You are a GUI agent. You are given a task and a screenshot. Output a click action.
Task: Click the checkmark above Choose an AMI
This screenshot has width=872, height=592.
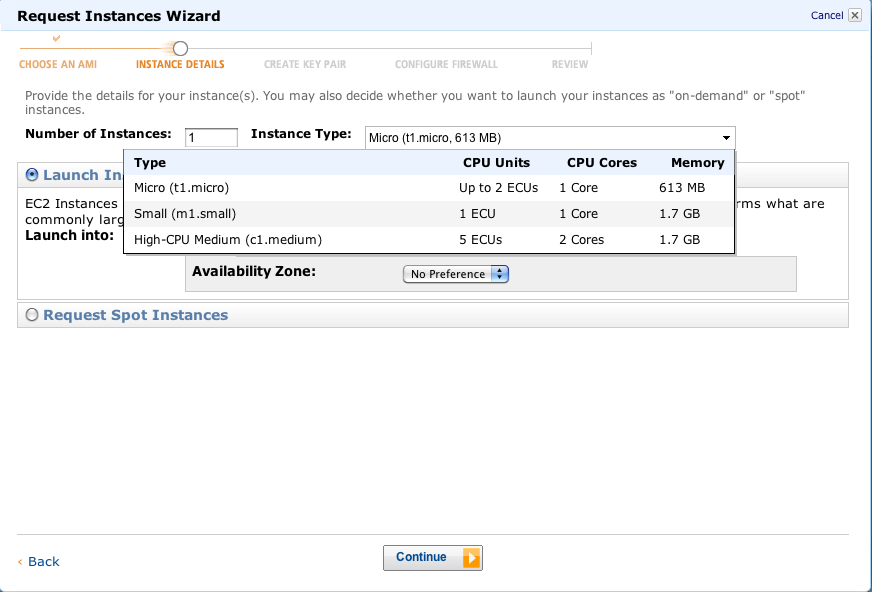tap(56, 38)
